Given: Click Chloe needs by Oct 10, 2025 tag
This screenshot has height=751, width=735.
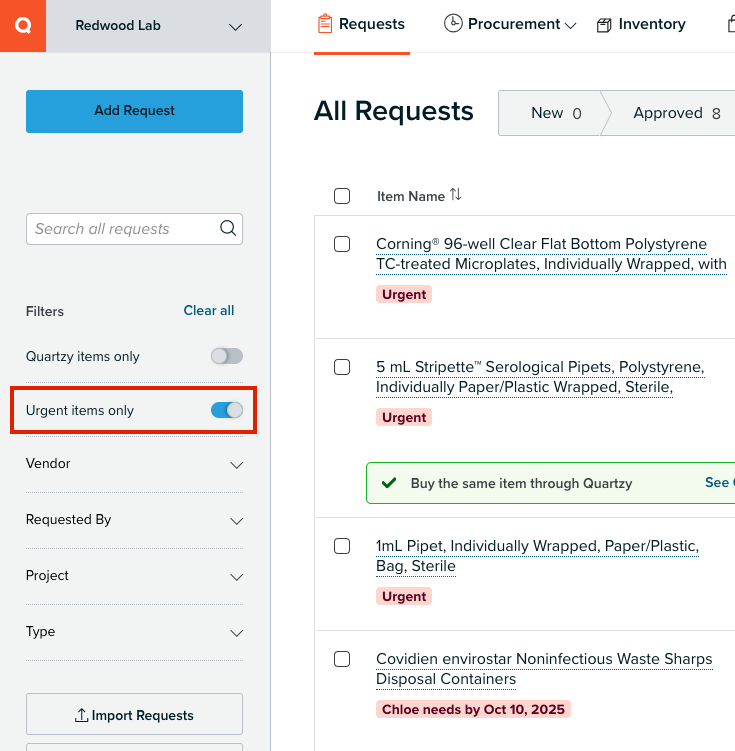Looking at the screenshot, I should tap(473, 709).
